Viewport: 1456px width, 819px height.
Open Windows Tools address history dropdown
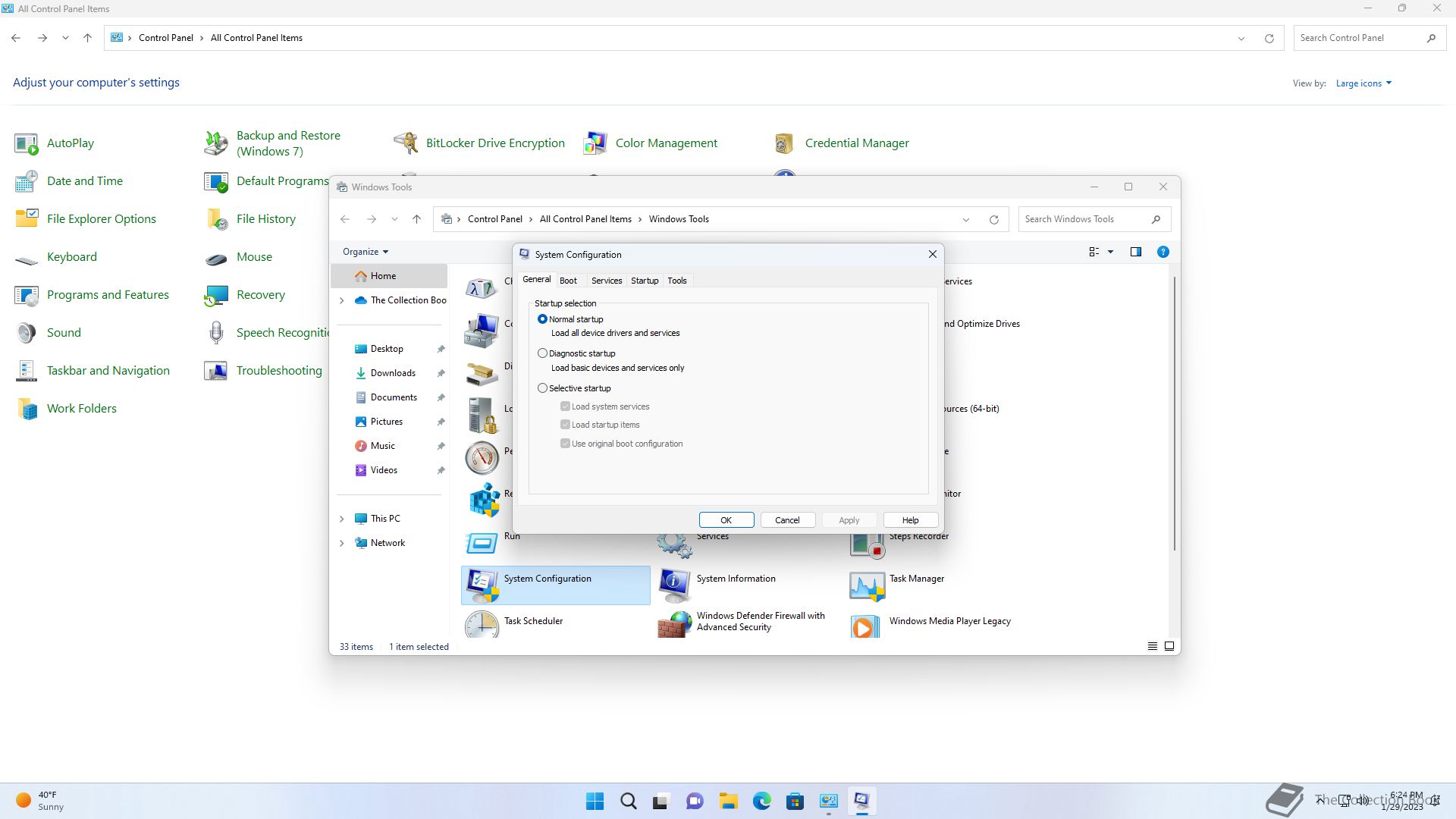[966, 219]
